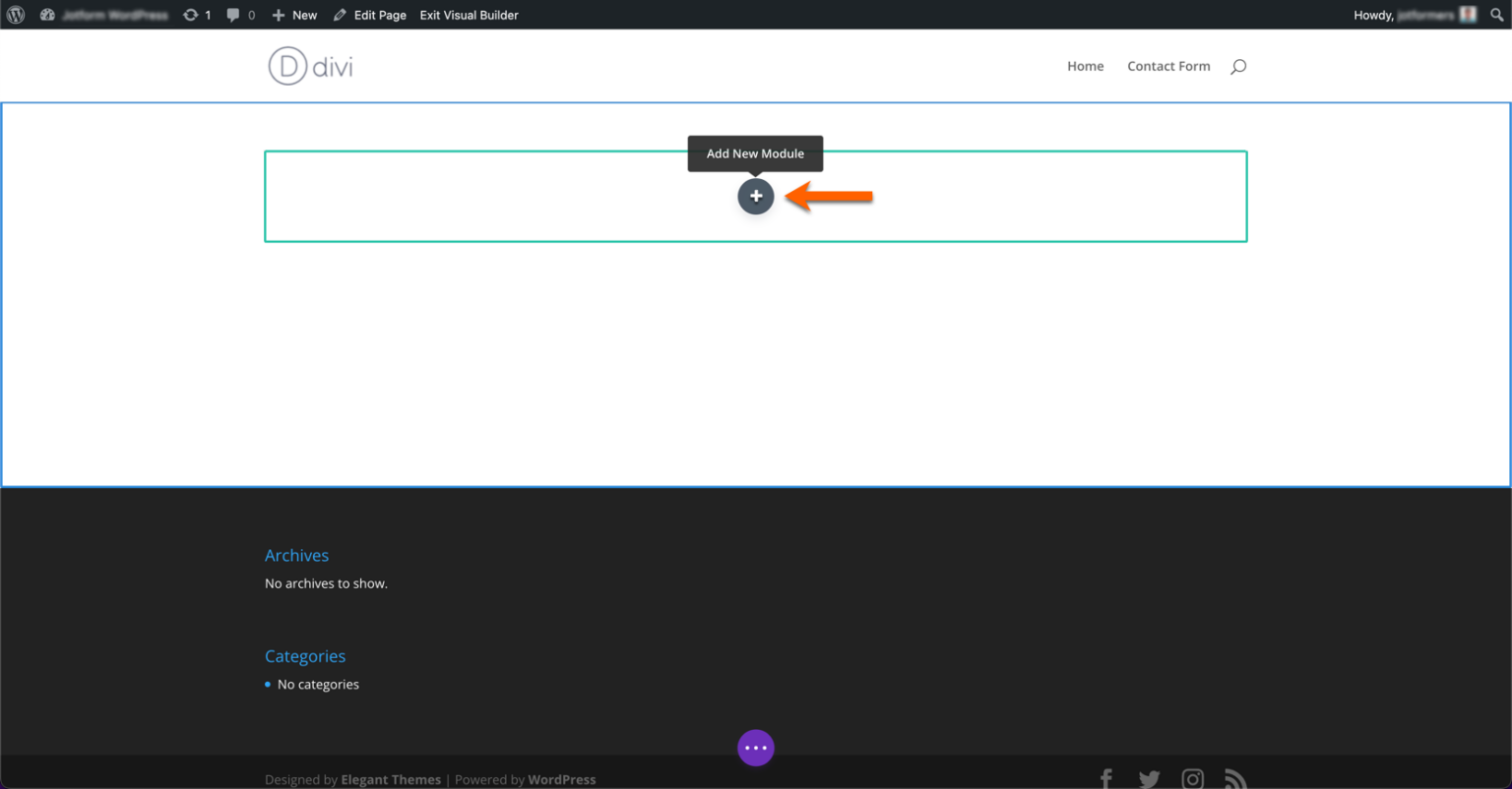This screenshot has width=1512, height=789.
Task: Click the WordPress logo in the admin bar
Action: click(15, 15)
